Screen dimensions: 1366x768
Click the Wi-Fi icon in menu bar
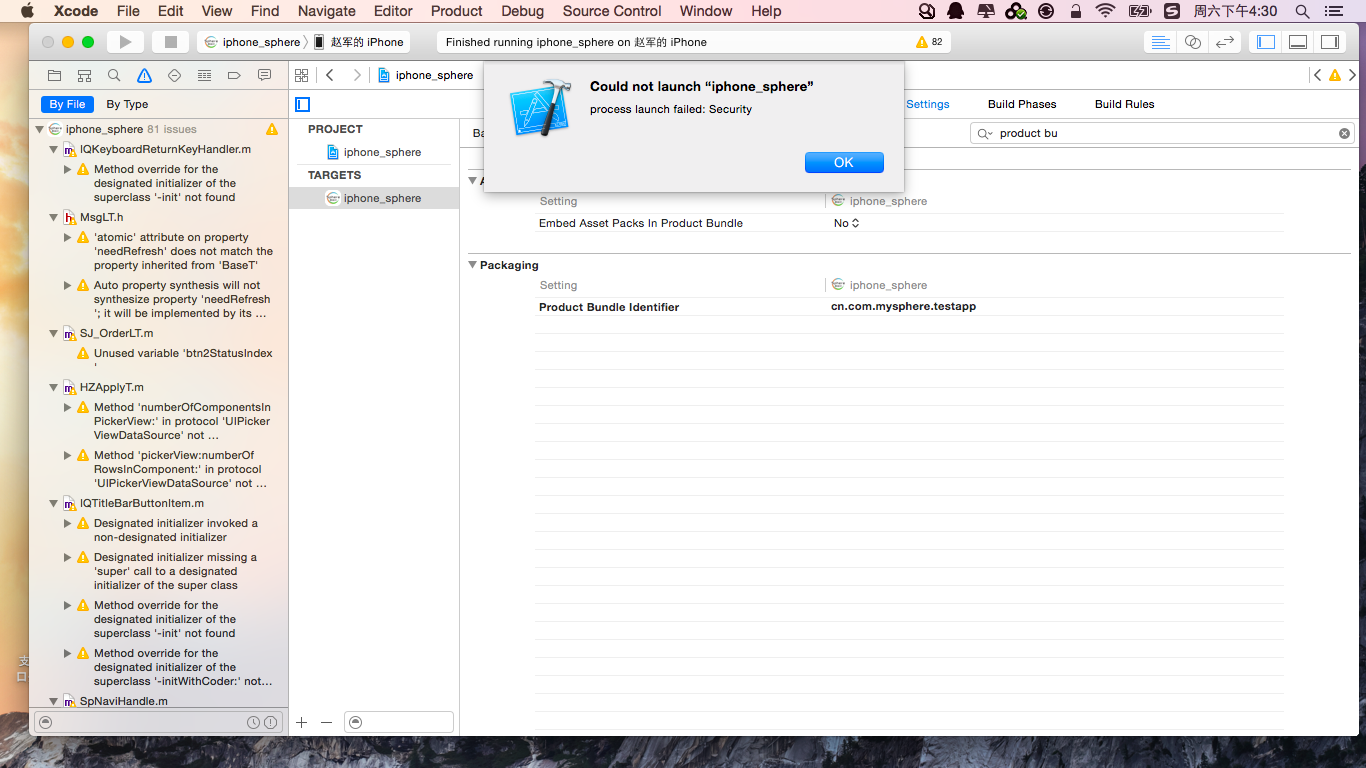1105,11
